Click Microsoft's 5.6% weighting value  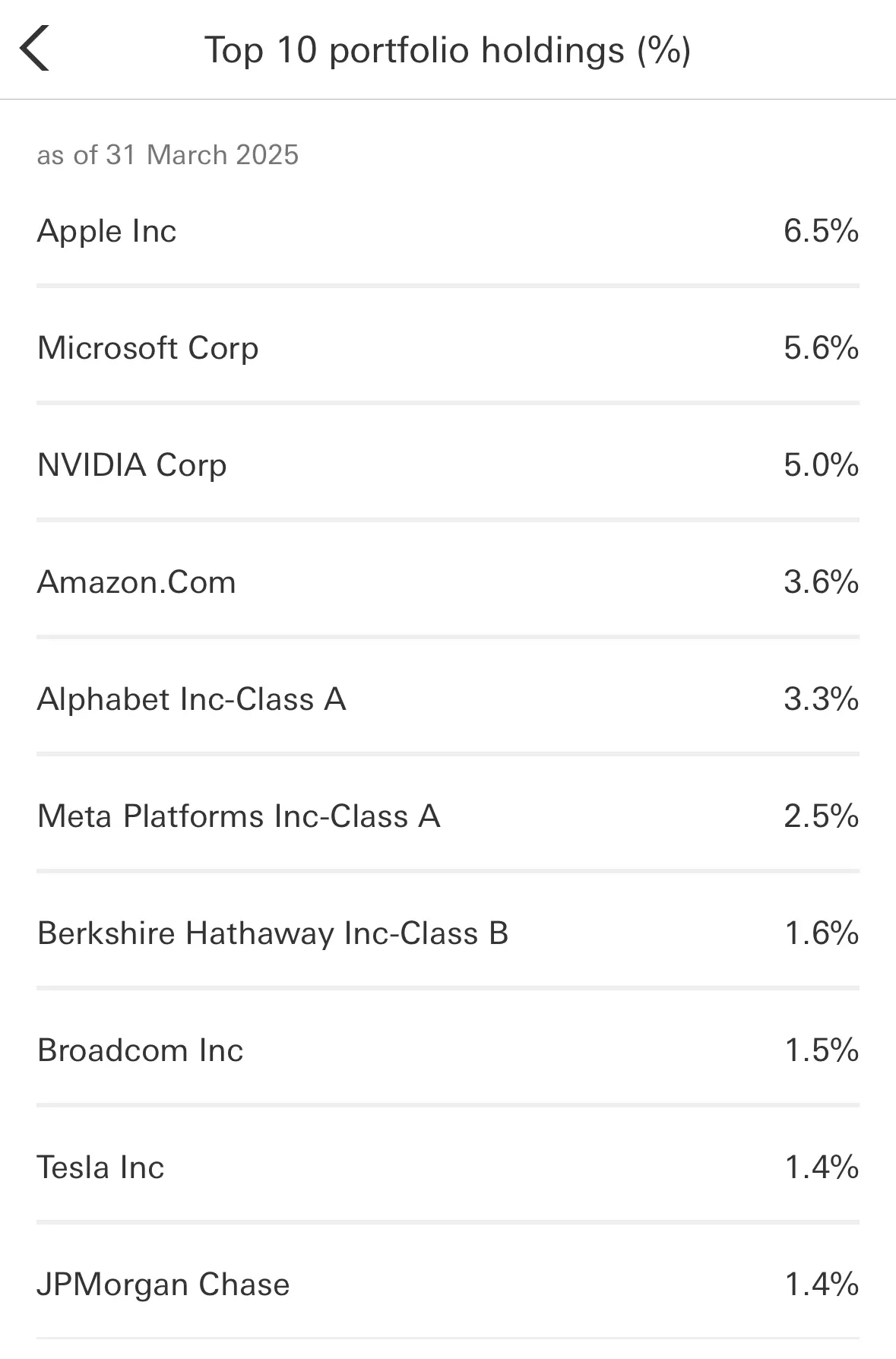click(x=822, y=348)
